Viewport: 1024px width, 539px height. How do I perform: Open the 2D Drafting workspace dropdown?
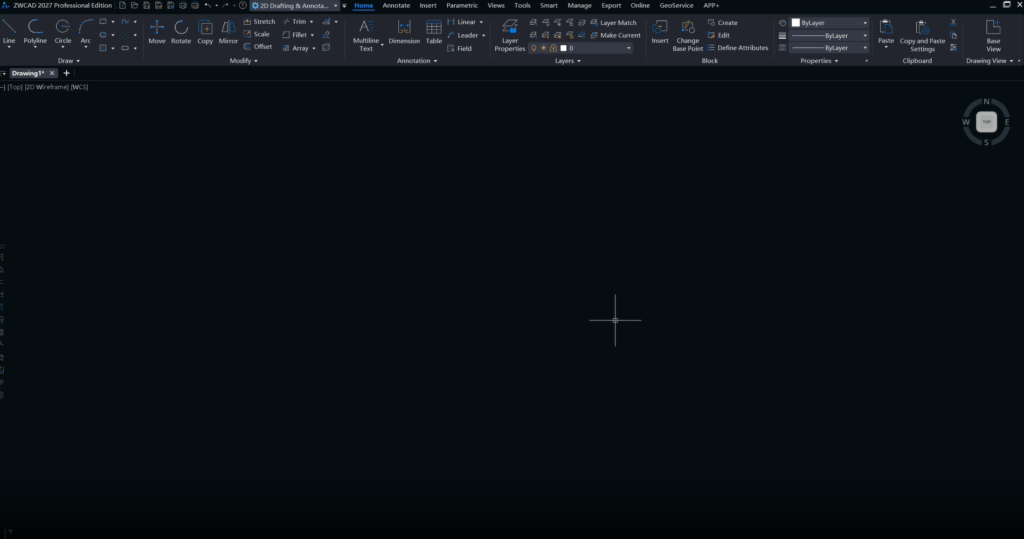295,5
